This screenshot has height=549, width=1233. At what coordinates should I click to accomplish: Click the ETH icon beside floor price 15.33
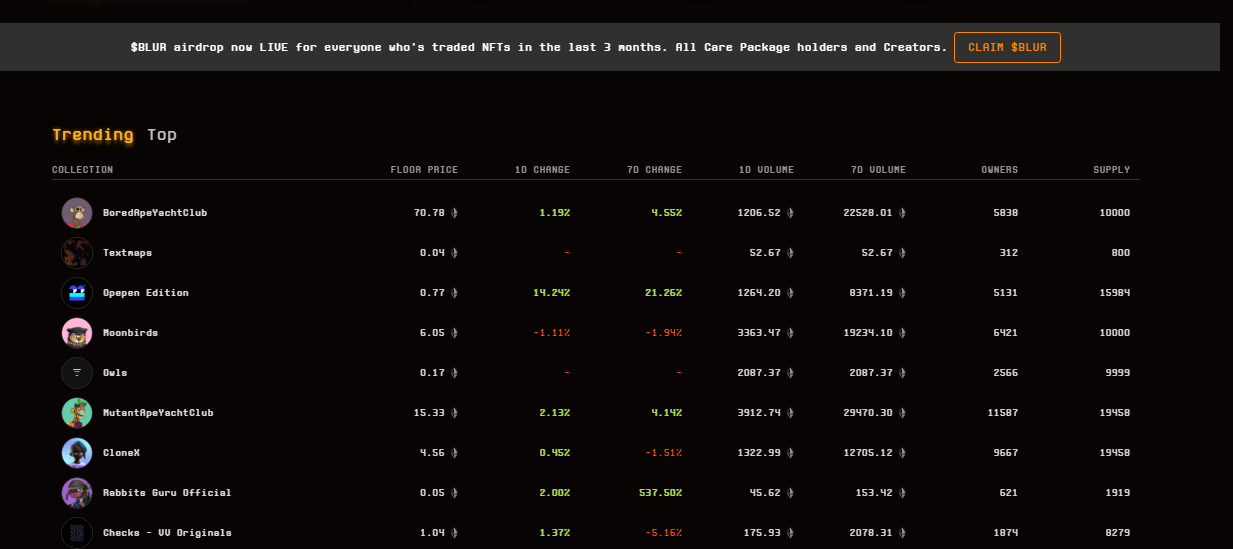(x=454, y=413)
